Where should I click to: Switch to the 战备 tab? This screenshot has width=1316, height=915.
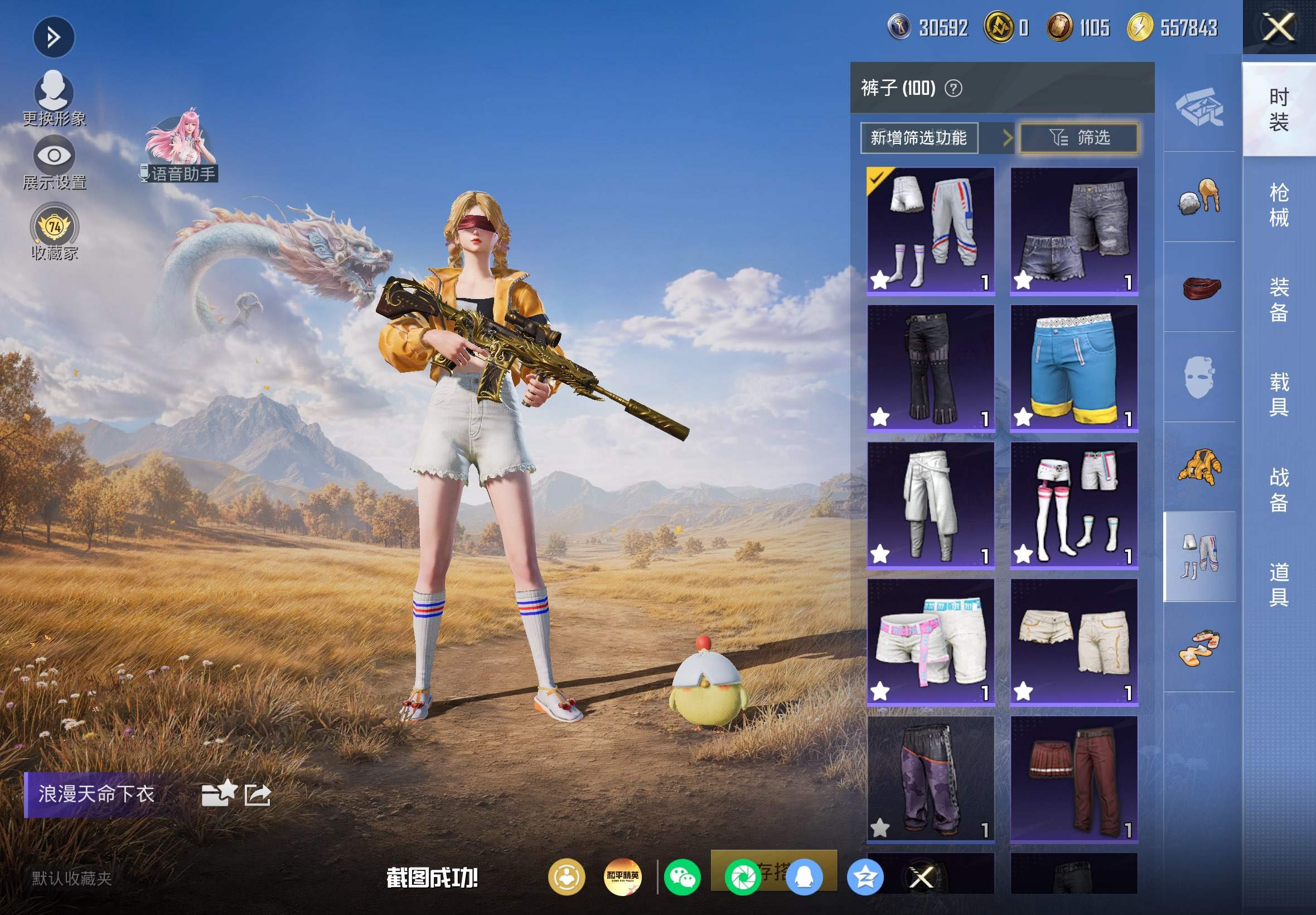pyautogui.click(x=1279, y=490)
